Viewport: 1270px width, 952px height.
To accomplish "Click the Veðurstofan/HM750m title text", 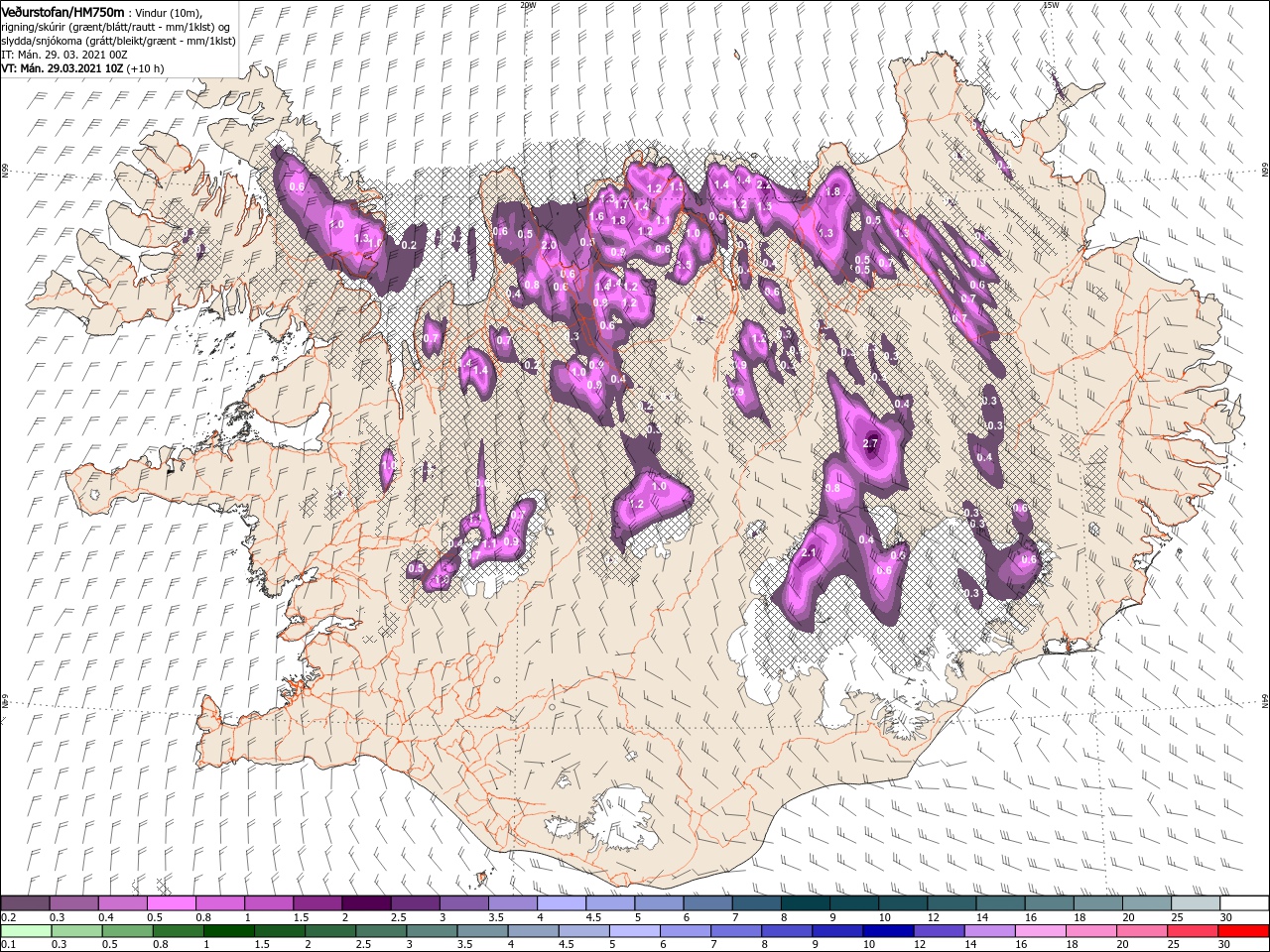I will 63,11.
